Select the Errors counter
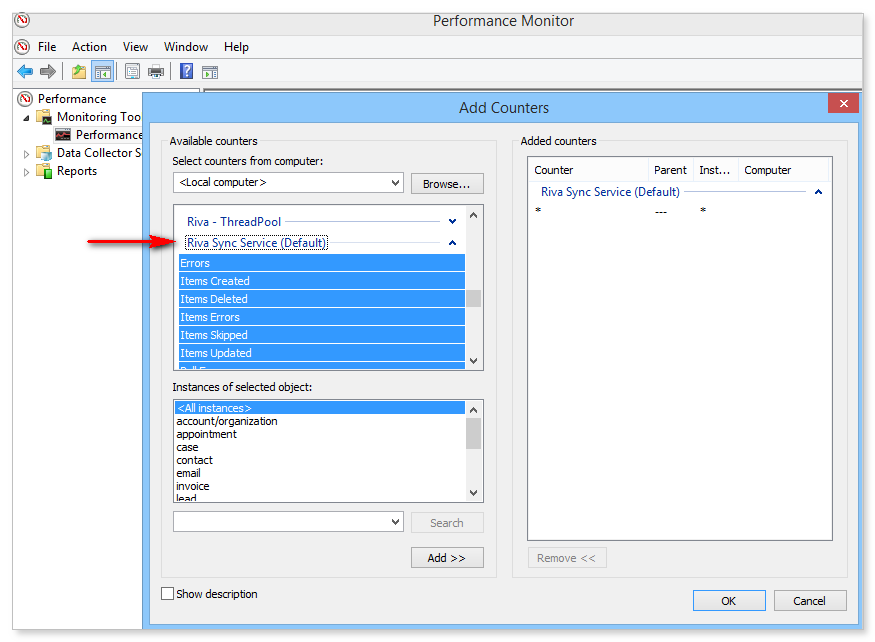The image size is (875, 642). pyautogui.click(x=321, y=263)
